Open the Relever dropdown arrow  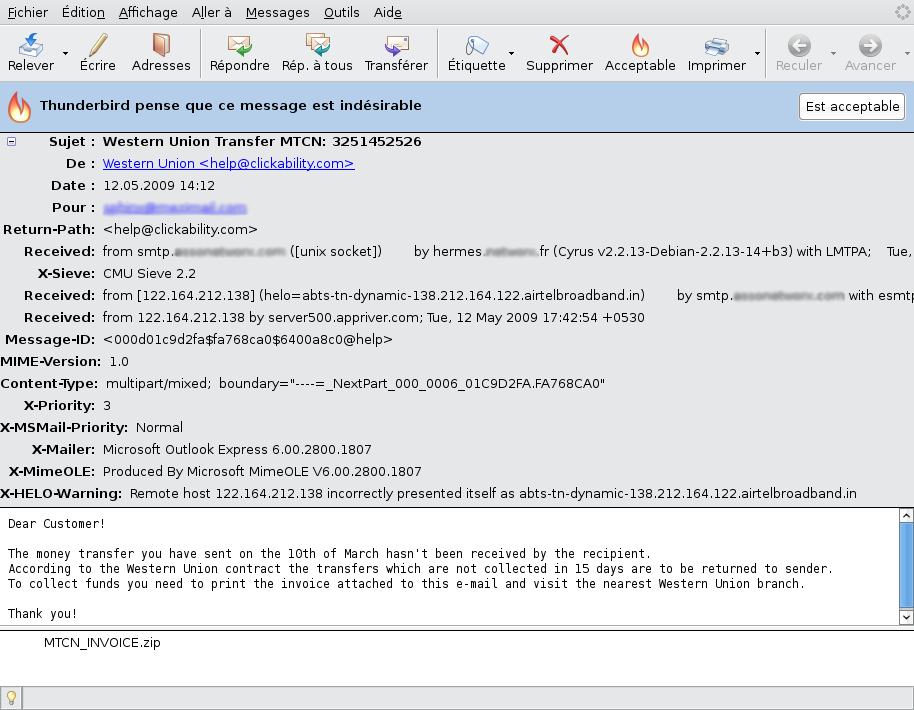pyautogui.click(x=65, y=53)
